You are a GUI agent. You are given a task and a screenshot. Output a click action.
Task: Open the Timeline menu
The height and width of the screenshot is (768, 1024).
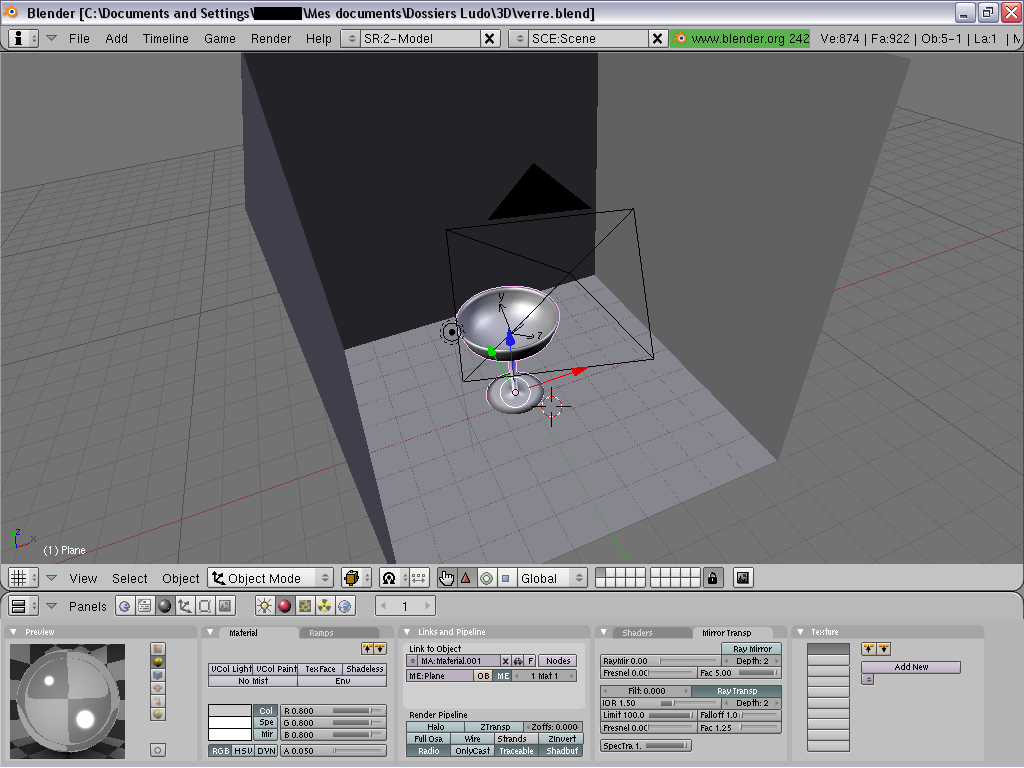[166, 39]
